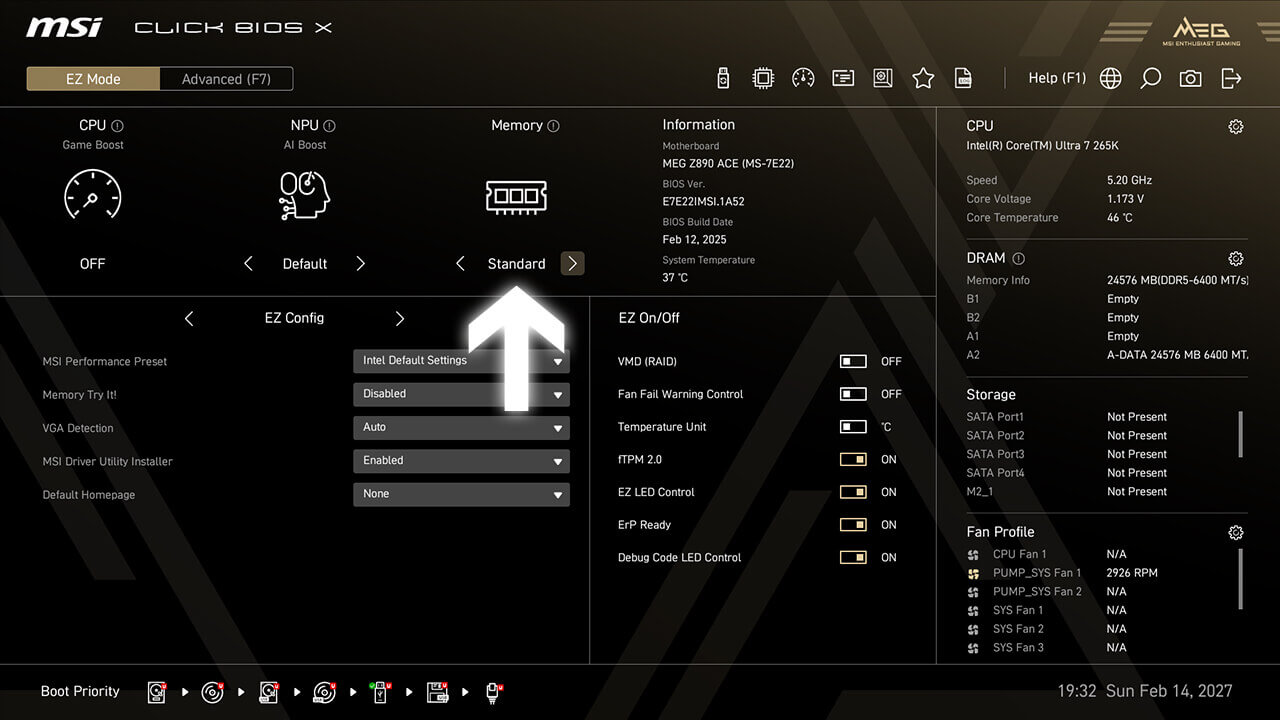This screenshot has width=1280, height=720.
Task: Open the M-Flash USB update icon
Action: [x=724, y=78]
